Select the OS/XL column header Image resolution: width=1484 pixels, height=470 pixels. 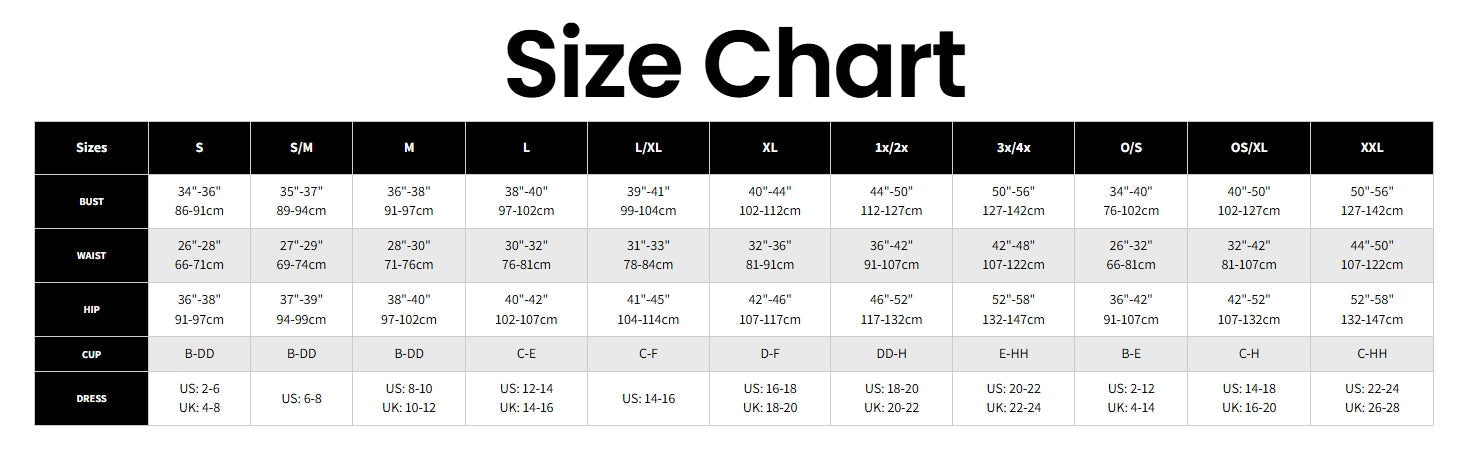1249,148
